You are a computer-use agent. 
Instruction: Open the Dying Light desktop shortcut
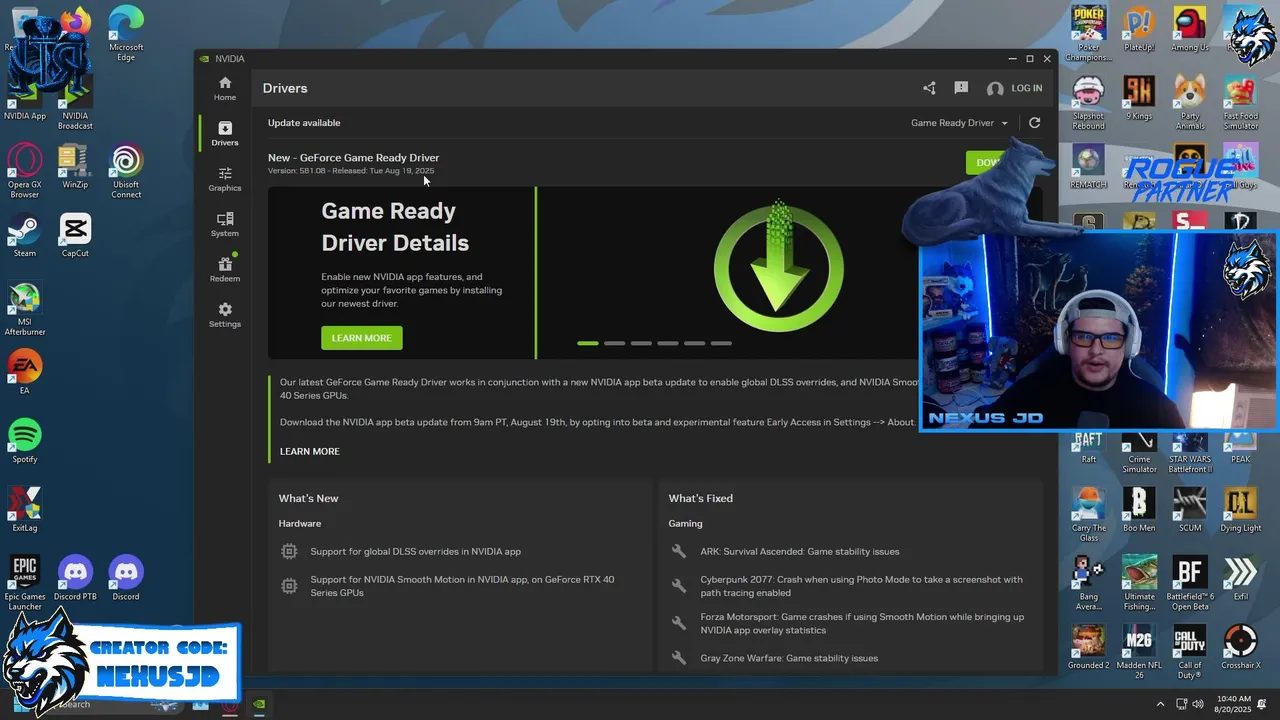1241,510
